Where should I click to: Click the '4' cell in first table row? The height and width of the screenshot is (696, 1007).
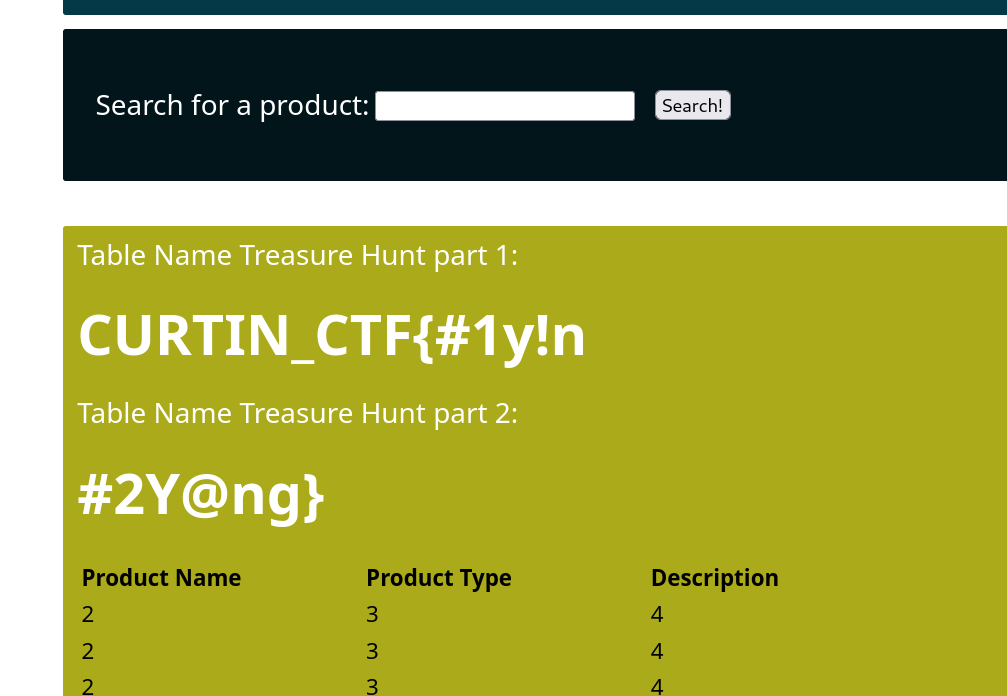[657, 614]
